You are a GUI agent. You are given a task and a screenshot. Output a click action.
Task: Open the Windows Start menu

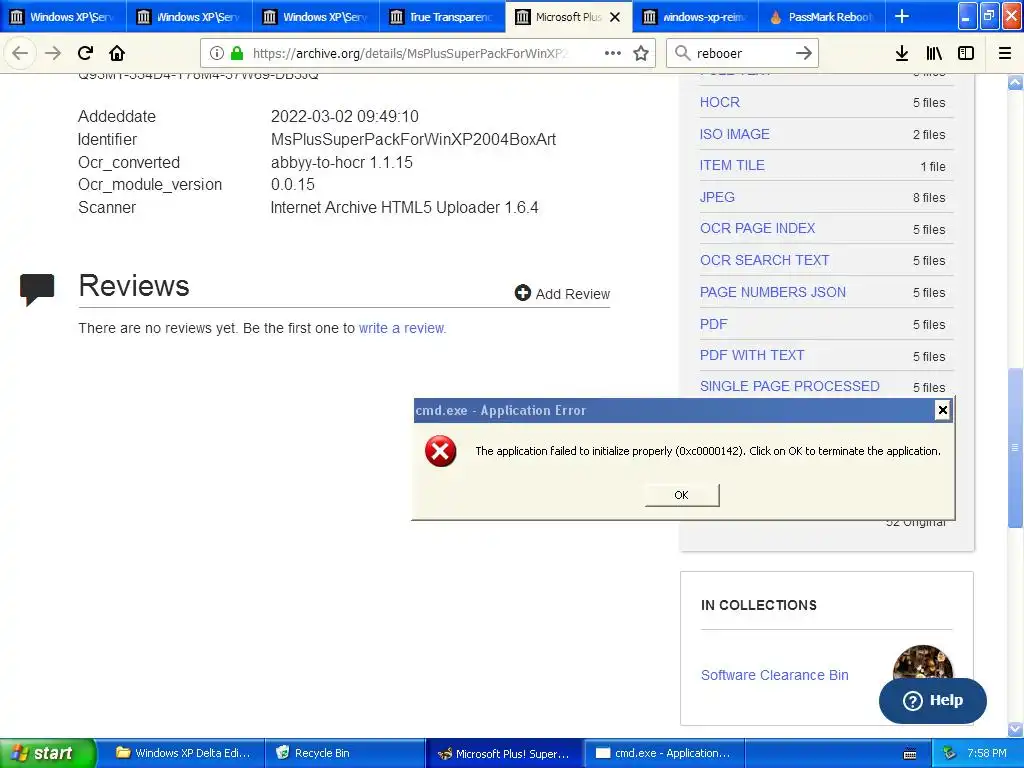click(x=47, y=753)
